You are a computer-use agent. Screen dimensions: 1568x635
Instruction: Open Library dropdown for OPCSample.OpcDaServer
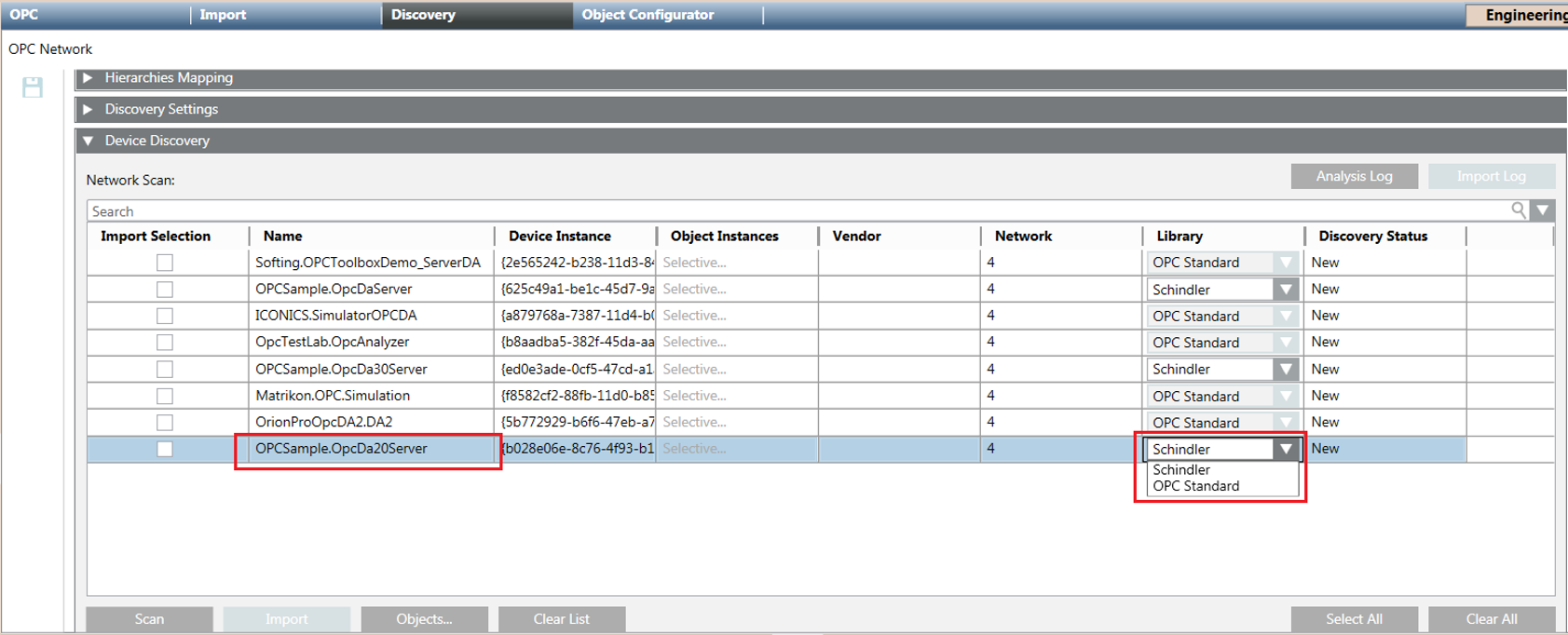click(x=1286, y=290)
